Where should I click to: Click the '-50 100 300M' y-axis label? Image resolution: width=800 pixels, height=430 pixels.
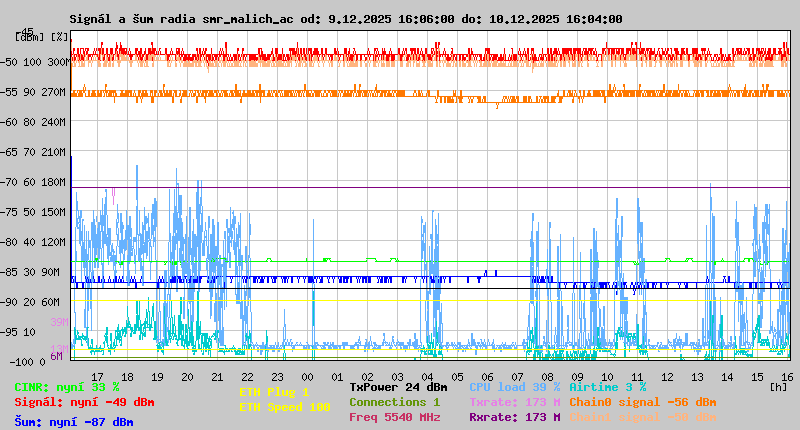pos(35,62)
